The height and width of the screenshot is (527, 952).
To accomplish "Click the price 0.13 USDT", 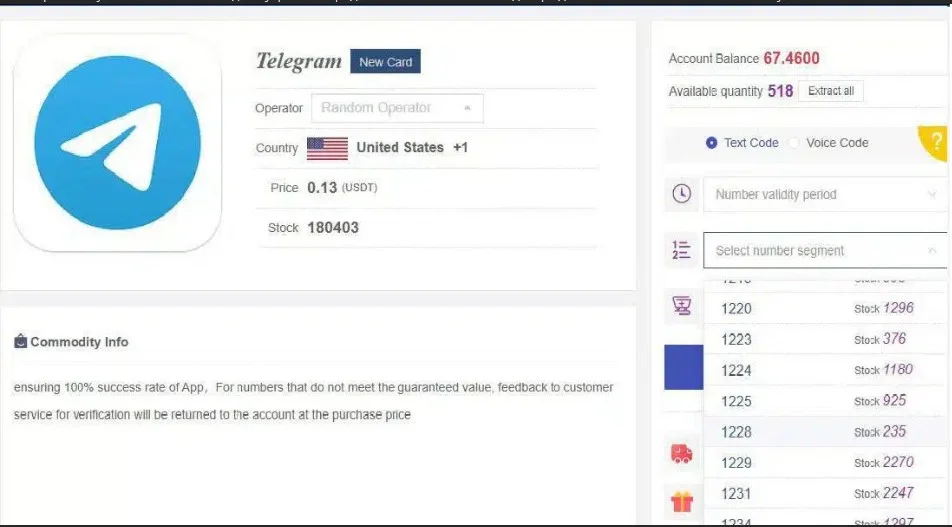I will (342, 188).
